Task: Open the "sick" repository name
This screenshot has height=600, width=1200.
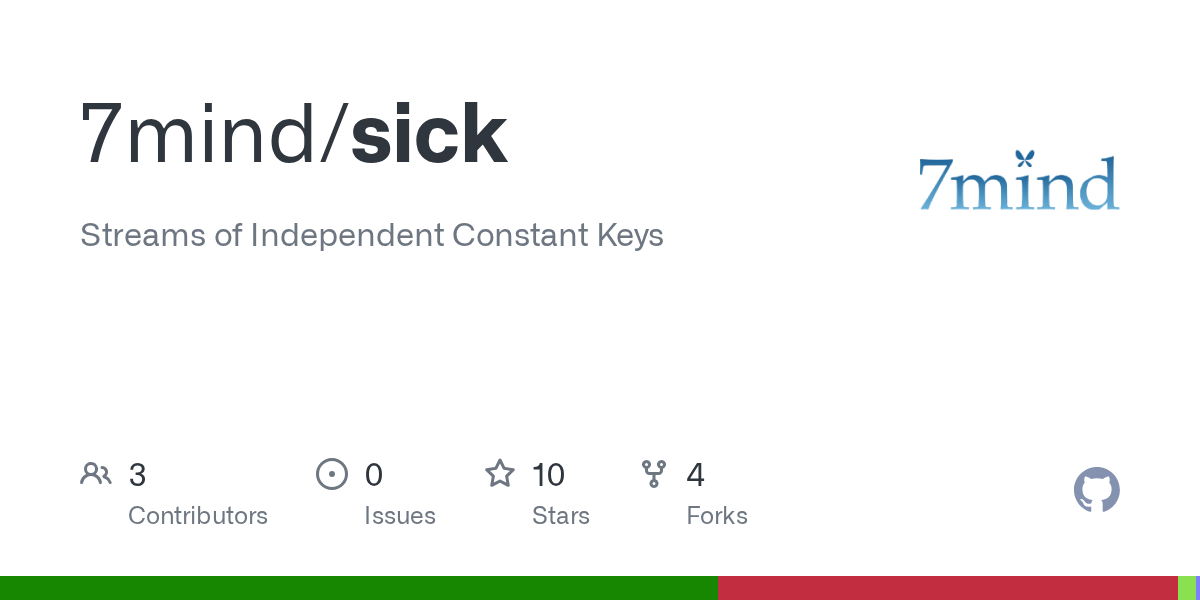Action: click(429, 136)
